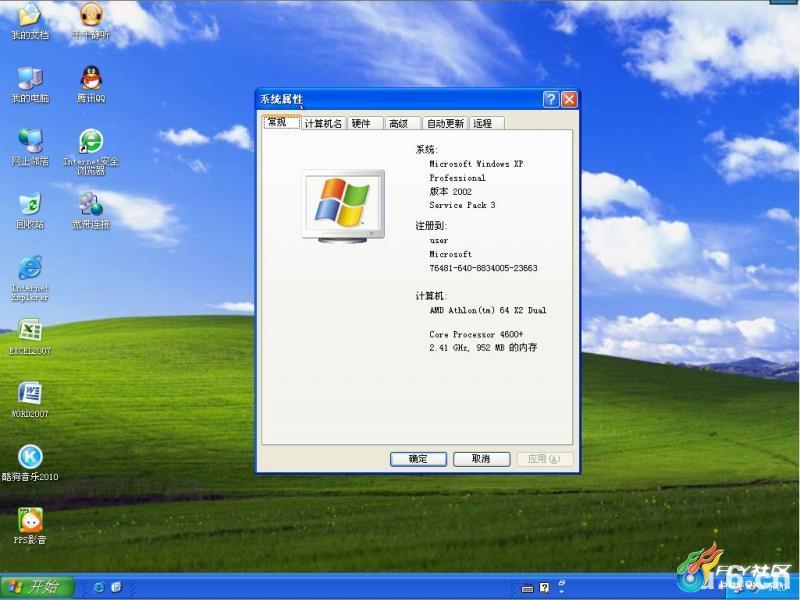Click the 系统: section label

pyautogui.click(x=427, y=149)
